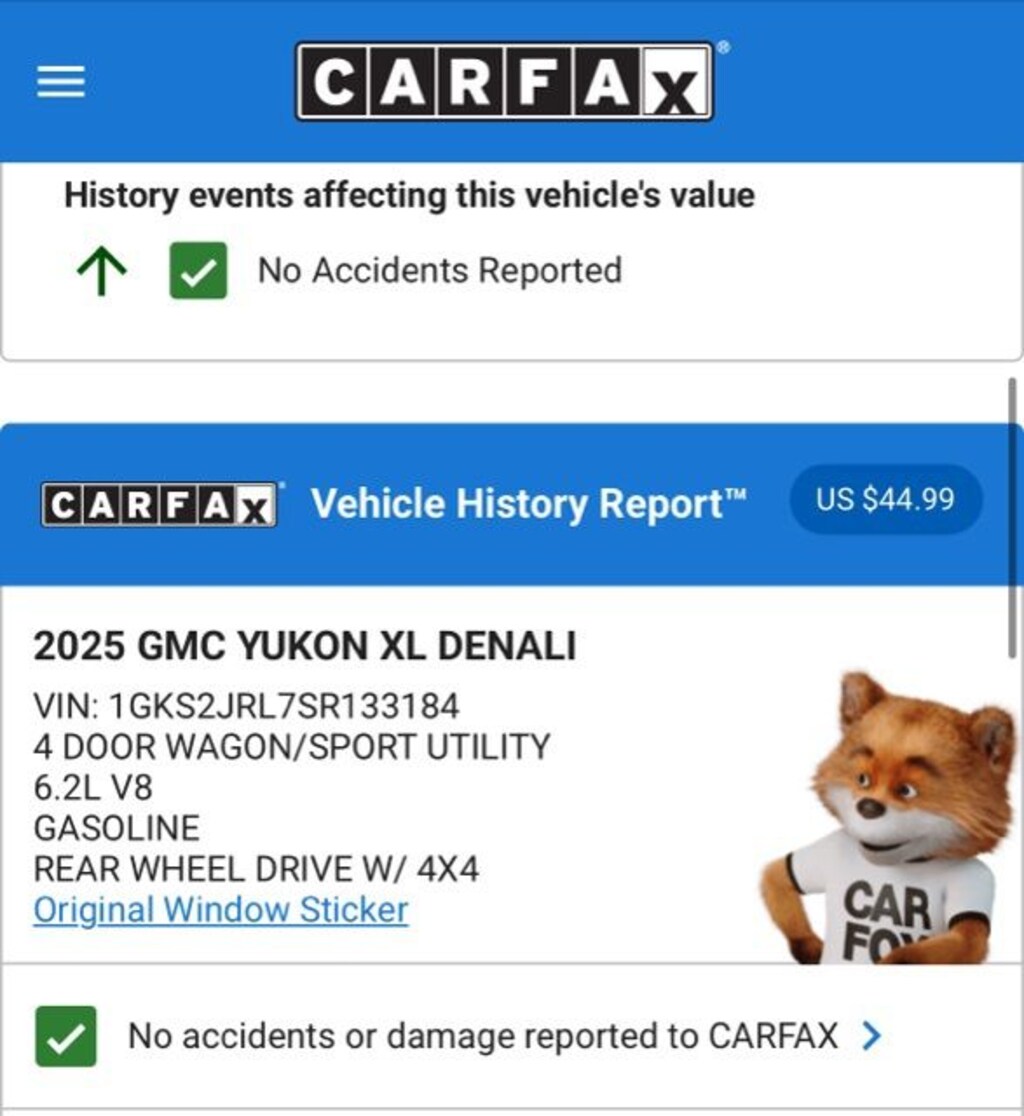This screenshot has width=1024, height=1116.
Task: Click the CARFAX logo in header
Action: [505, 82]
